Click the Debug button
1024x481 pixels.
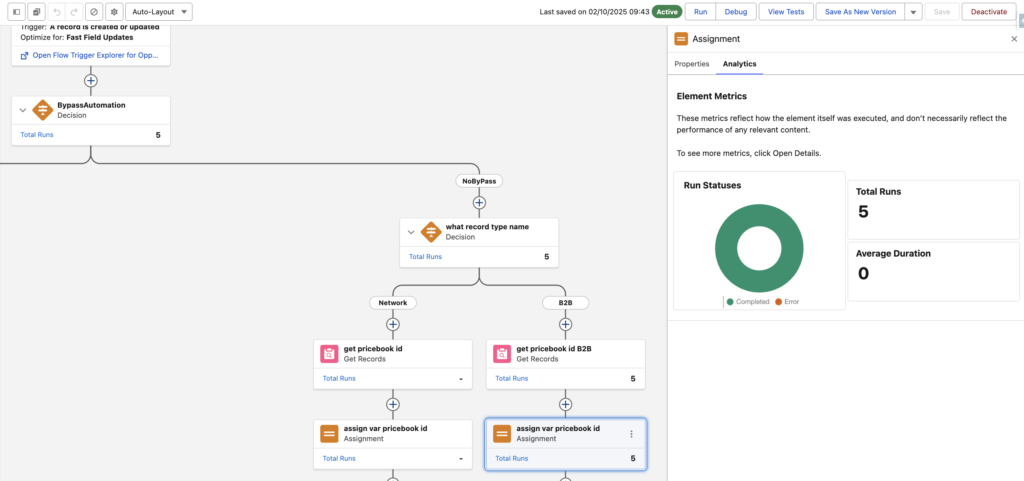[735, 12]
